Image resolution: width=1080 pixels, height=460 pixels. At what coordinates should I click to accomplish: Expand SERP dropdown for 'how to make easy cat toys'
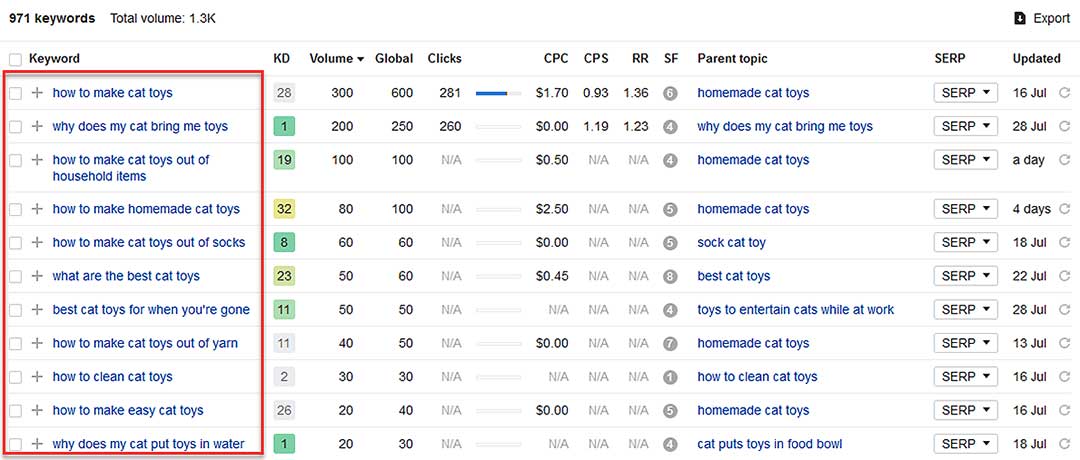965,410
